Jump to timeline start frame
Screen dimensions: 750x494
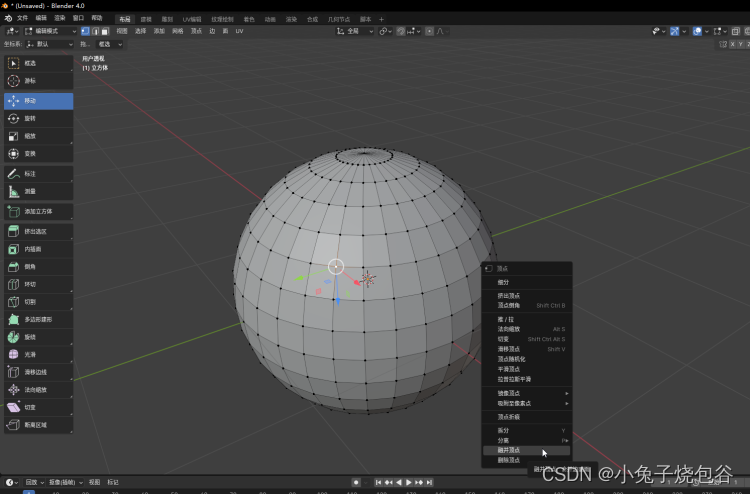click(378, 482)
